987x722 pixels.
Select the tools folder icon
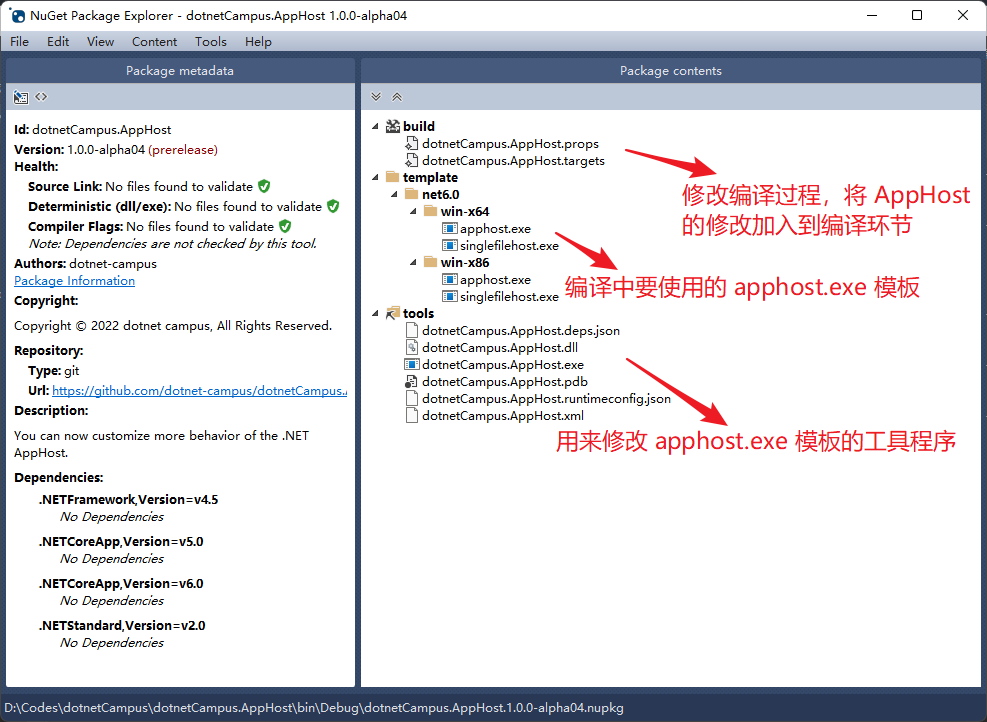[392, 313]
